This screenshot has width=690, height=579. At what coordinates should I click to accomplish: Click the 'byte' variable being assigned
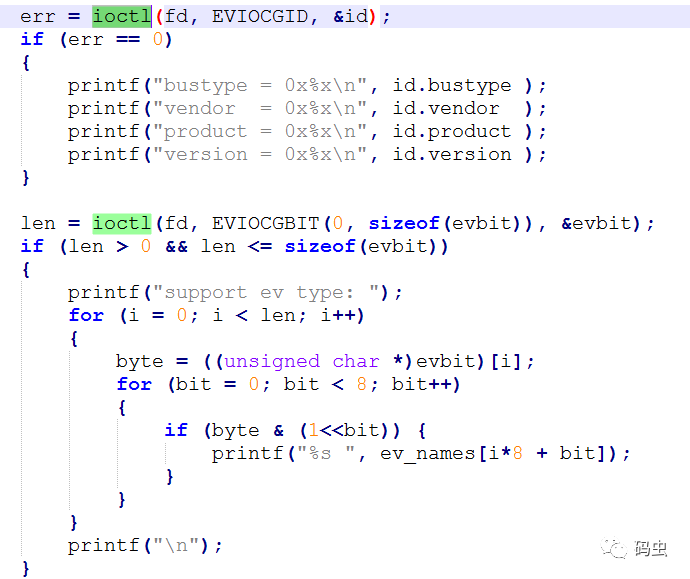coord(139,361)
